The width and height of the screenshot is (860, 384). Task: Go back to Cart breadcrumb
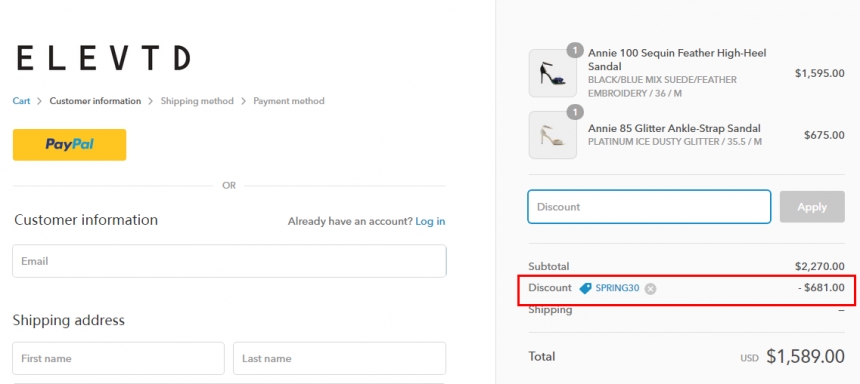(21, 101)
